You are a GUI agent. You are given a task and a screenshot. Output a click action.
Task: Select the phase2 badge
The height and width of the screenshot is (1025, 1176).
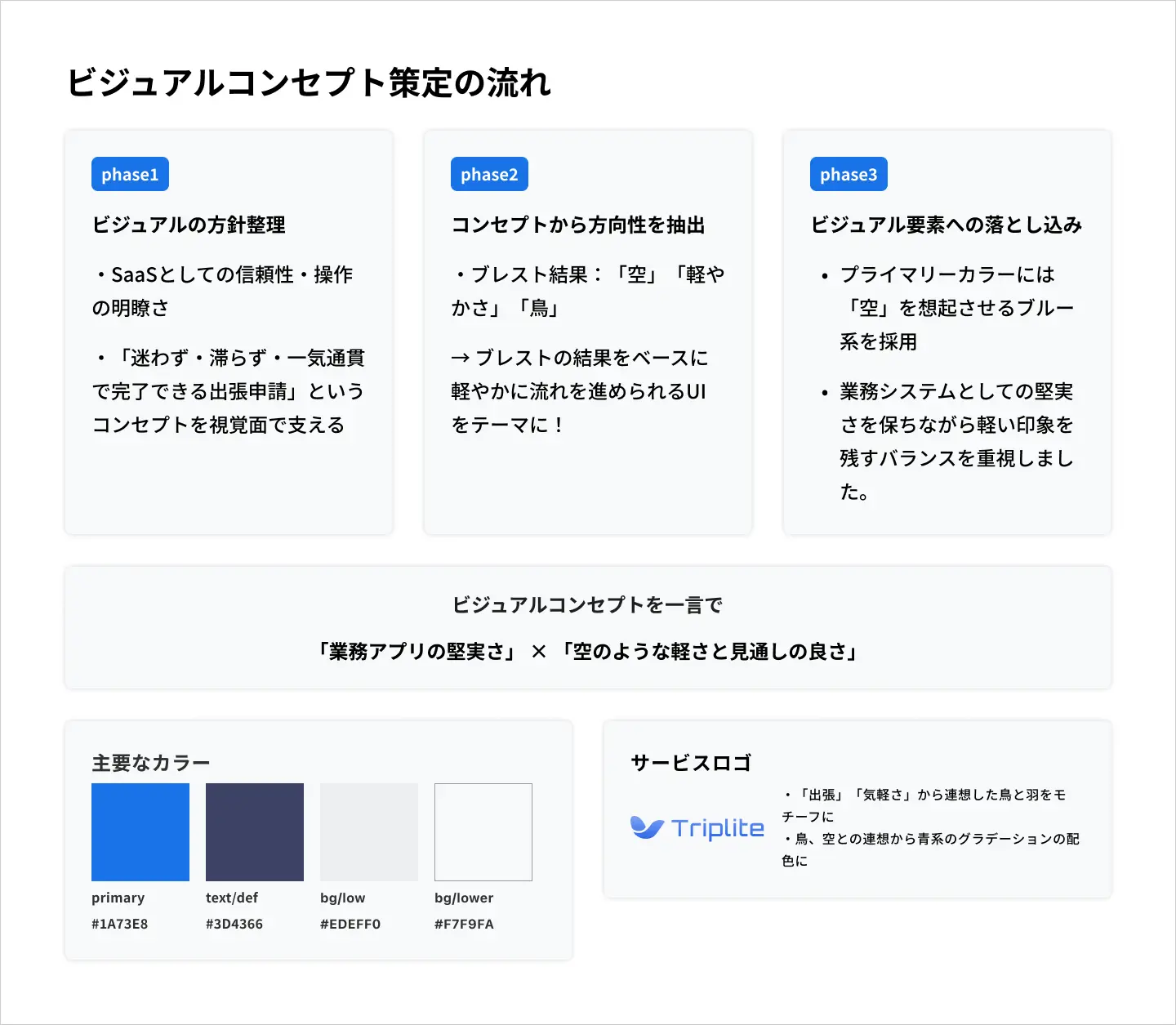pos(489,174)
